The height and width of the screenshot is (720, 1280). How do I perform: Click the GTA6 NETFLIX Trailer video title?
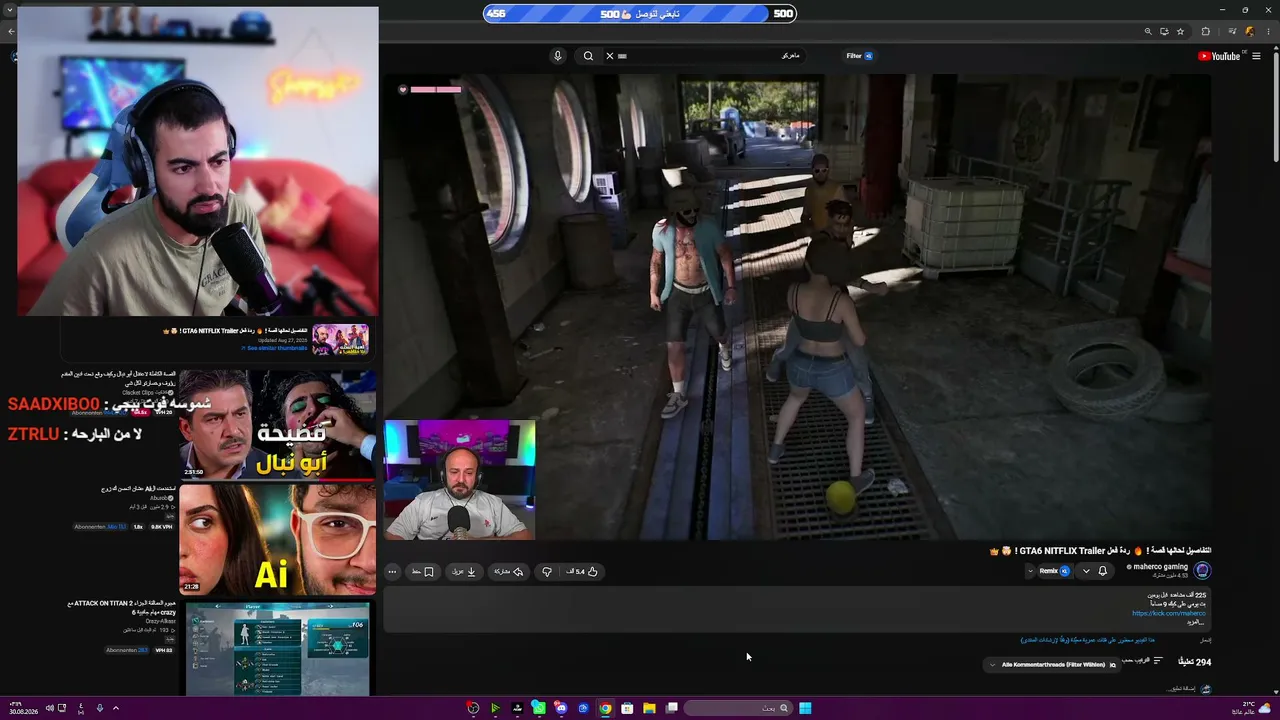point(1100,551)
